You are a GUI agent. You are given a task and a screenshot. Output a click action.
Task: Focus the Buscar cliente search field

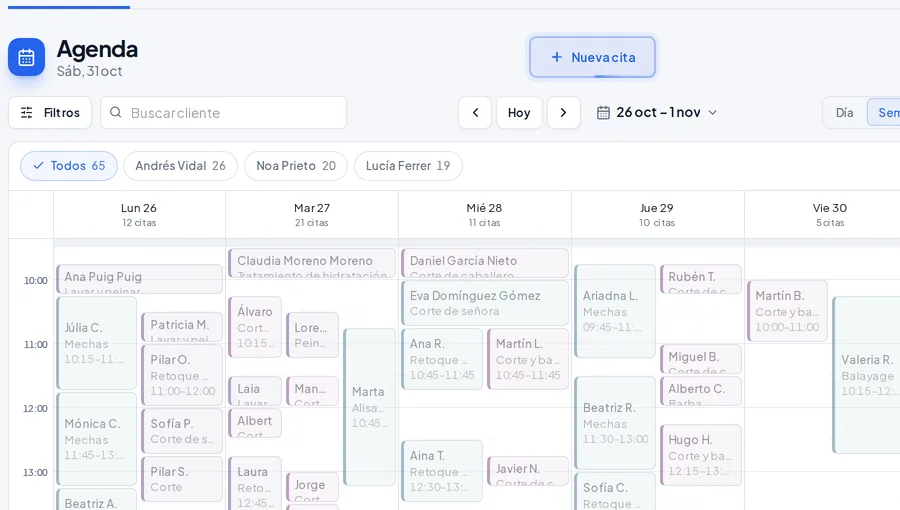[x=223, y=112]
